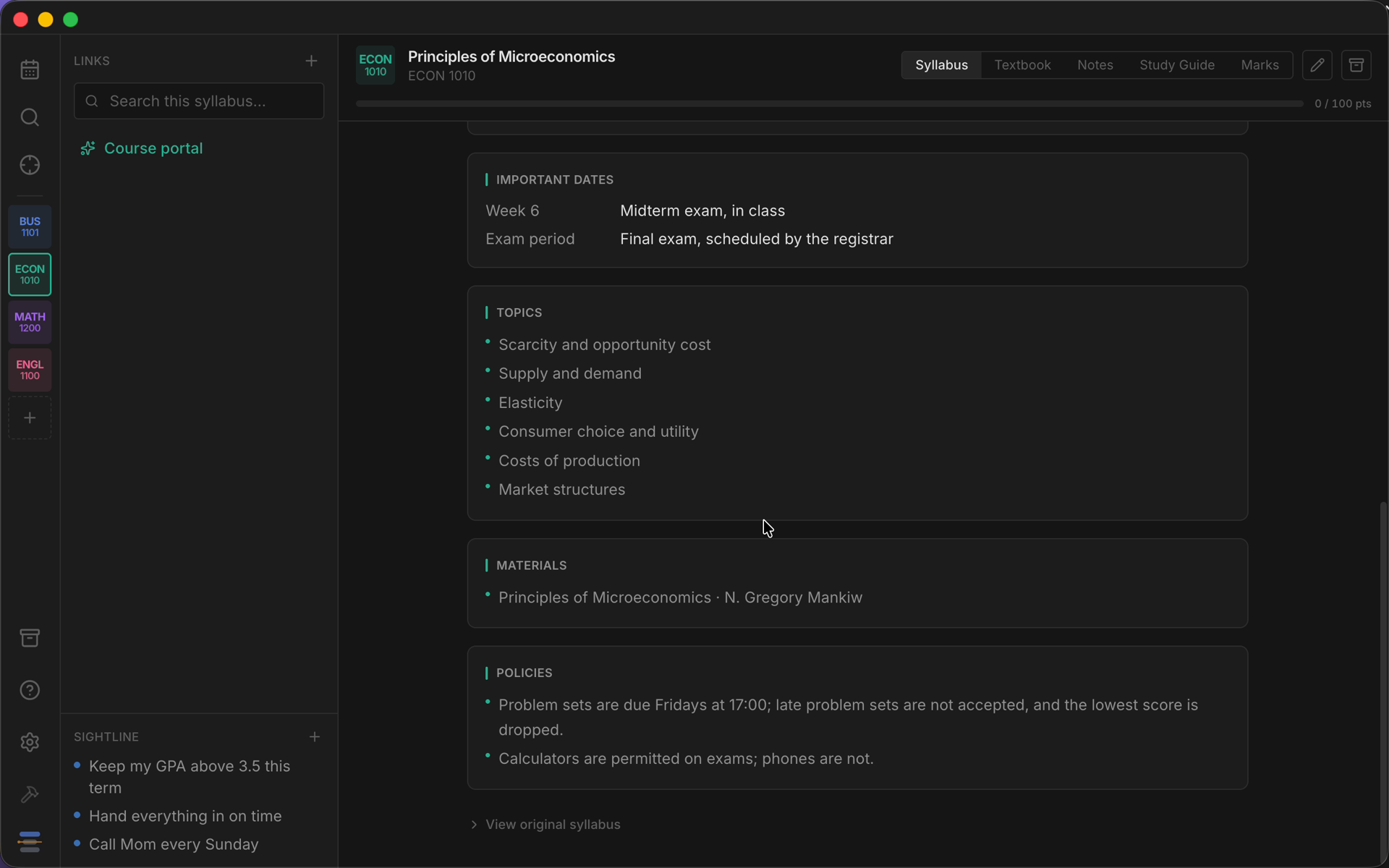1389x868 pixels.
Task: Select the ENGL 1100 course badge
Action: 30,370
